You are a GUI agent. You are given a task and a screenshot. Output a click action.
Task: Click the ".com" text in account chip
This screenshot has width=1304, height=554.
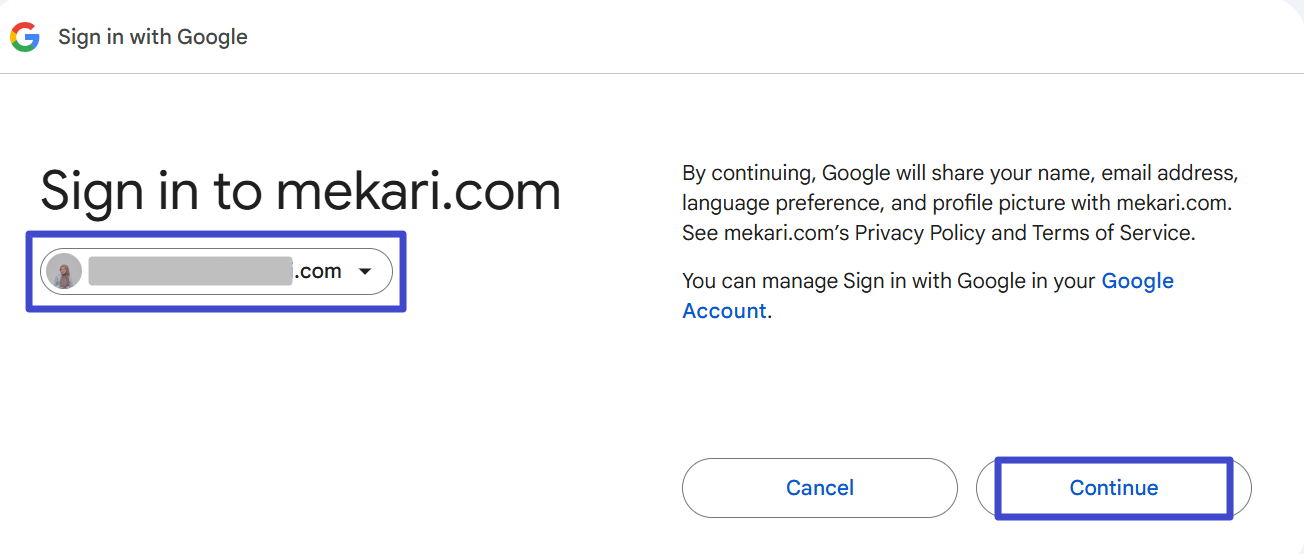point(318,271)
